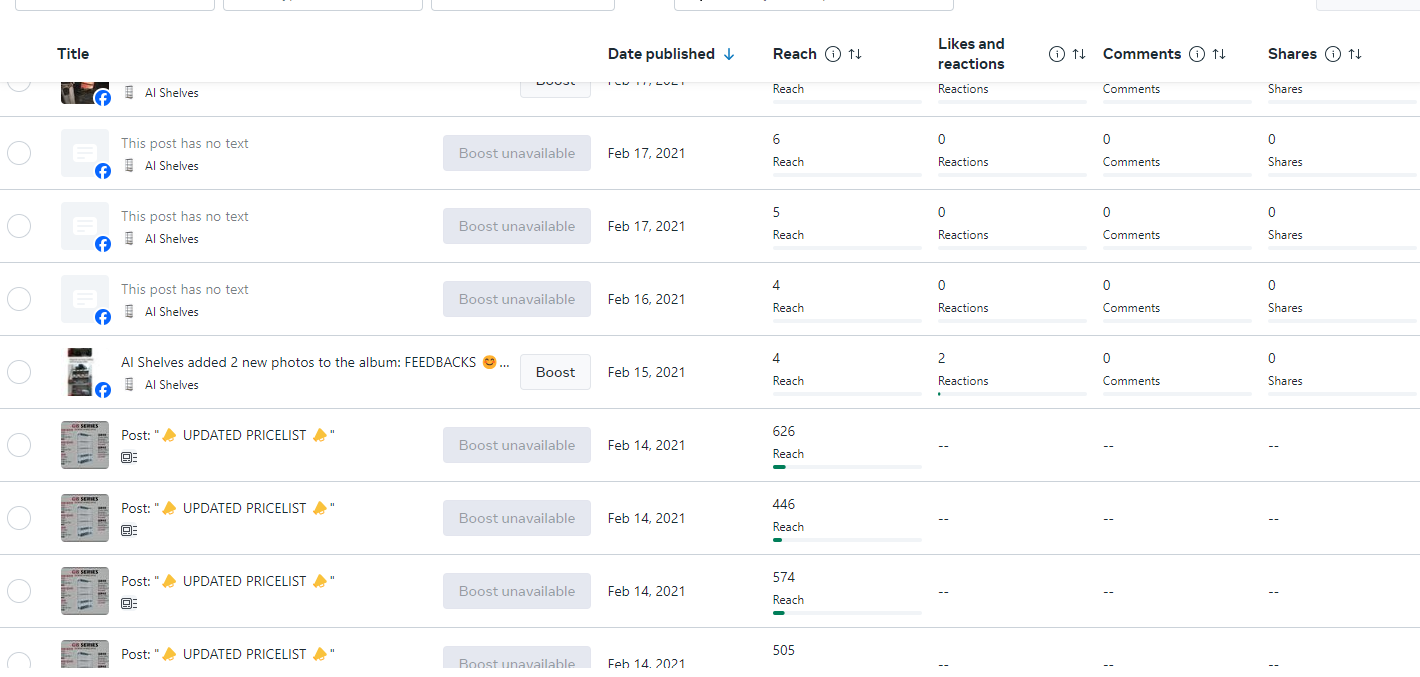Open thumbnail of FEEDBACKS album post
This screenshot has height=677, width=1420.
click(84, 372)
